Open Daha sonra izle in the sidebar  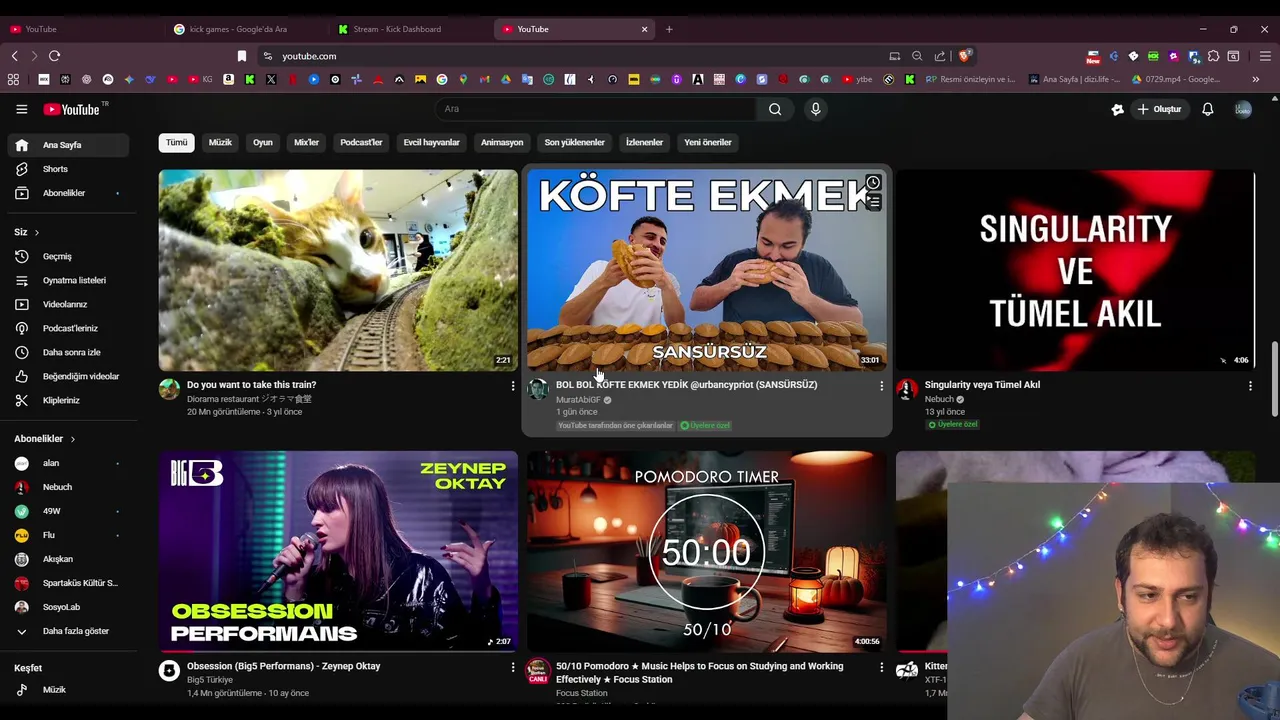(68, 352)
